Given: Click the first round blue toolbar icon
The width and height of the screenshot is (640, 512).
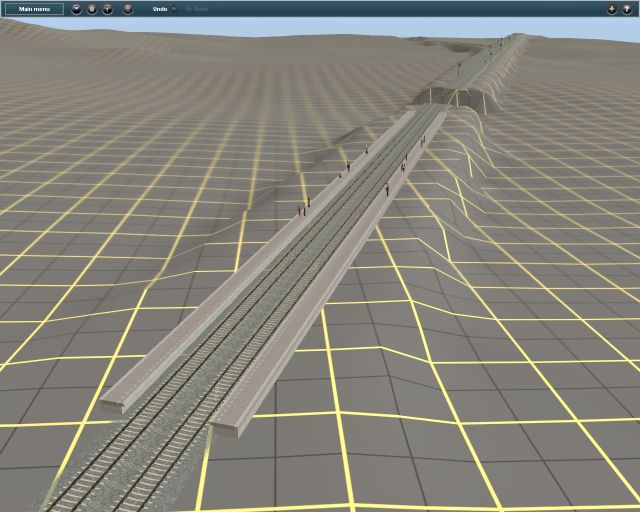Looking at the screenshot, I should point(76,9).
